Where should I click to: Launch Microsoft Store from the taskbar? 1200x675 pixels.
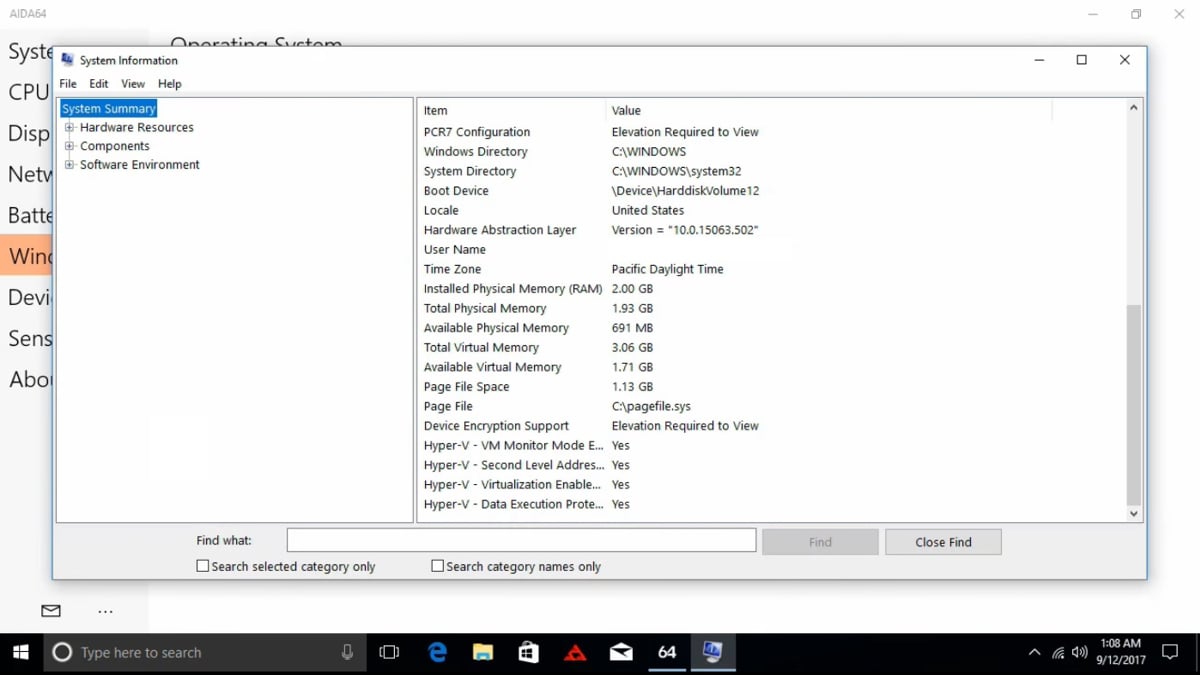click(528, 652)
